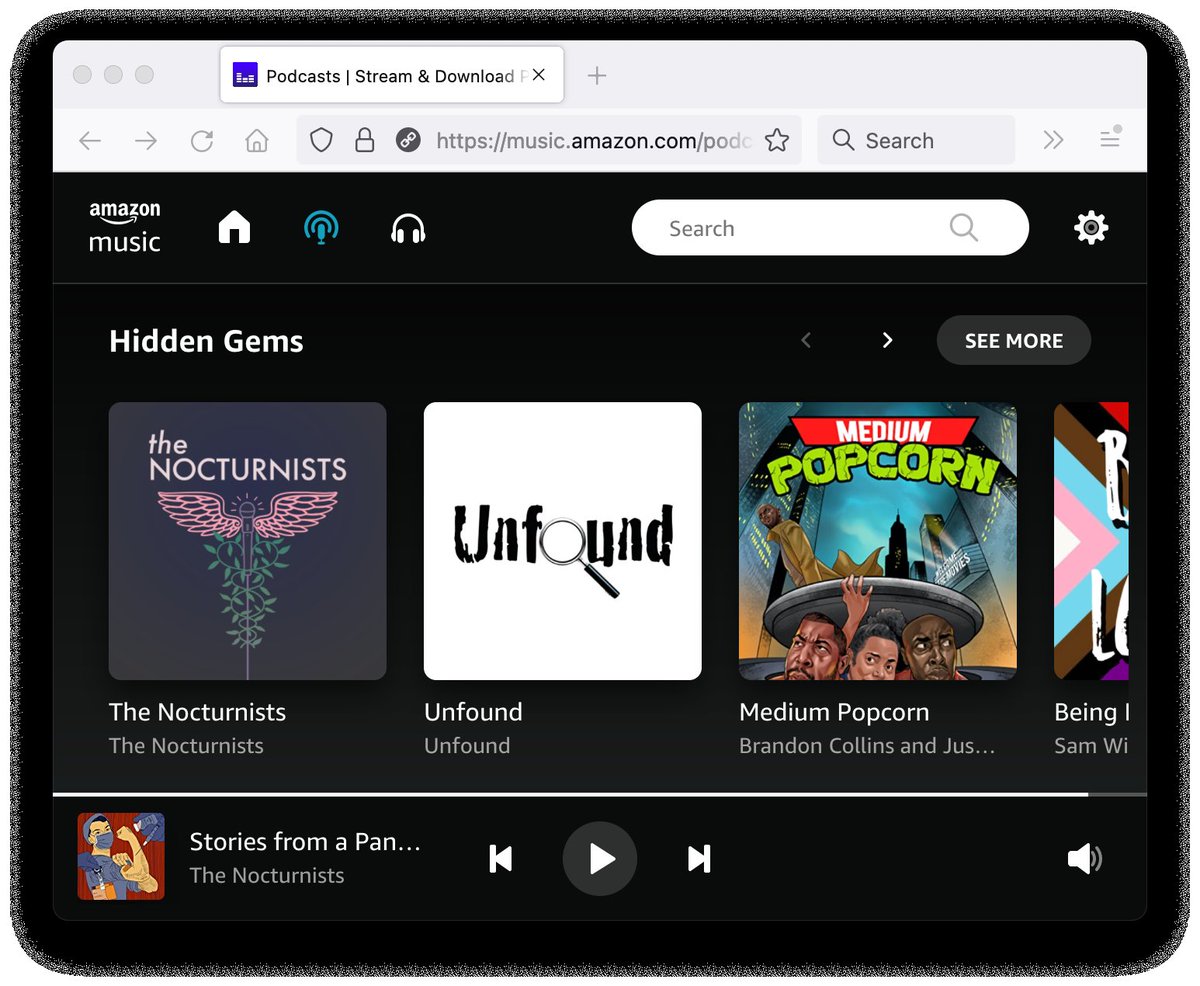Open the browser hamburger menu
Image resolution: width=1200 pixels, height=986 pixels.
(1110, 140)
